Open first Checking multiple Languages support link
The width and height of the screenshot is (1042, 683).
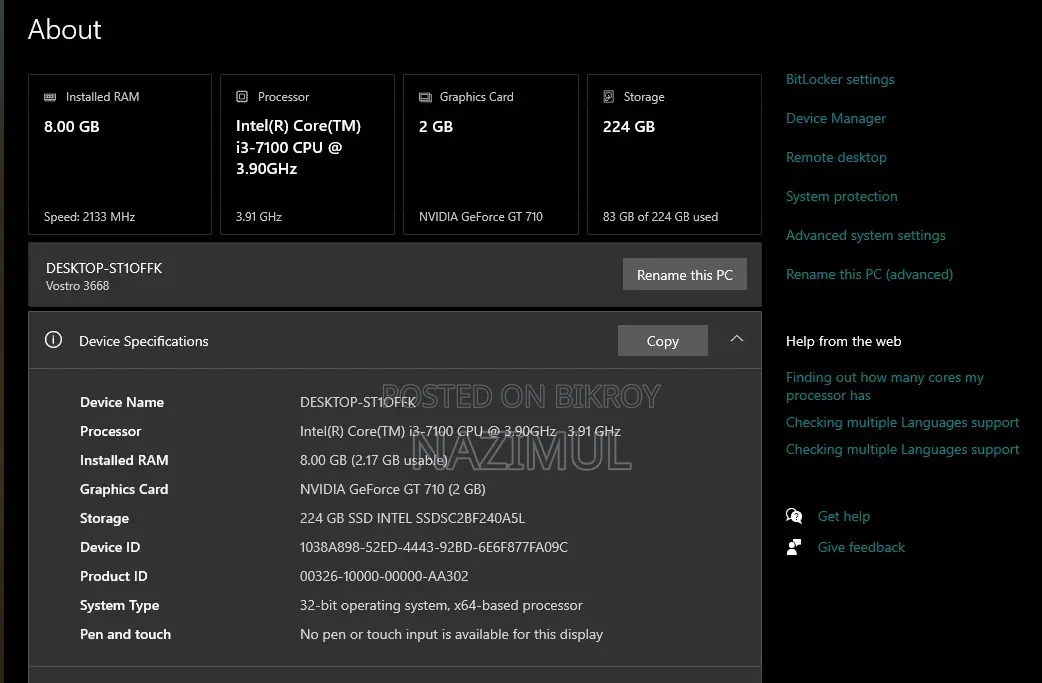(902, 423)
